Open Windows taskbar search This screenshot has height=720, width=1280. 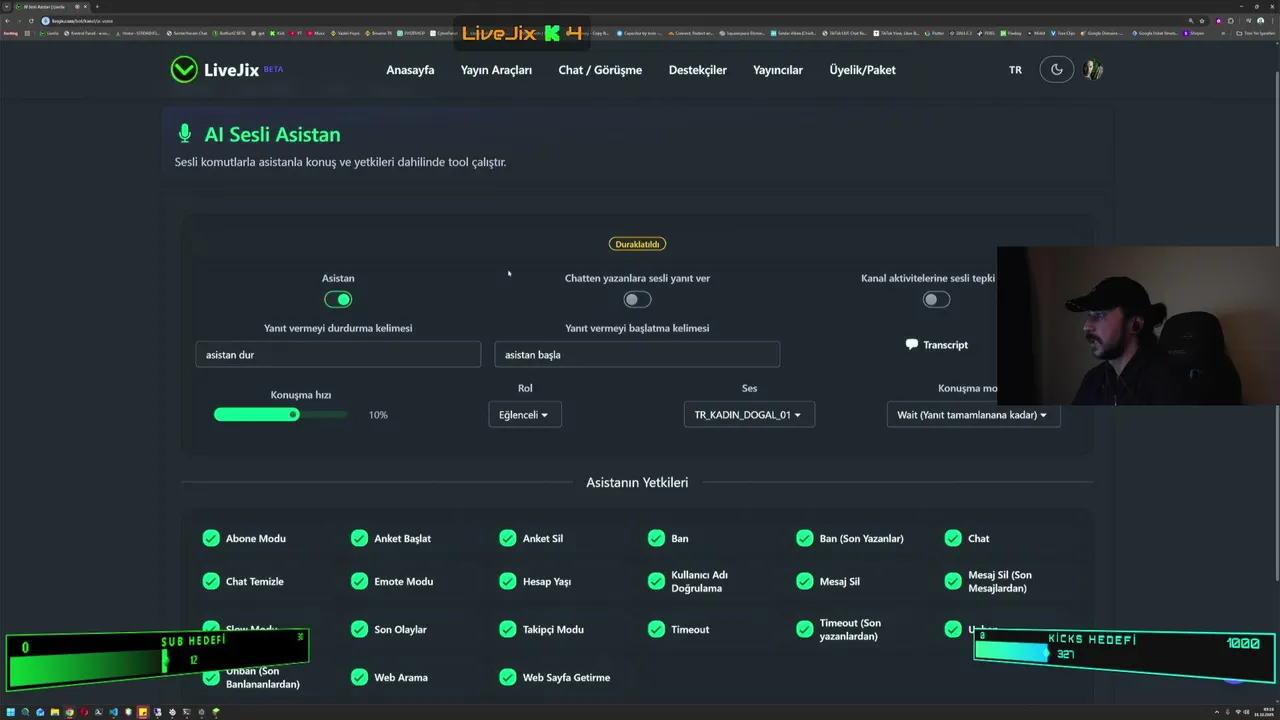pyautogui.click(x=25, y=712)
